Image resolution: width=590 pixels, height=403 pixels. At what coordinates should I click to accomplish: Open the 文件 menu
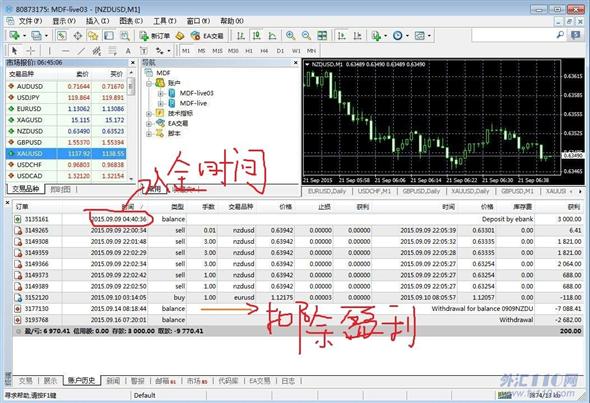tap(30, 21)
